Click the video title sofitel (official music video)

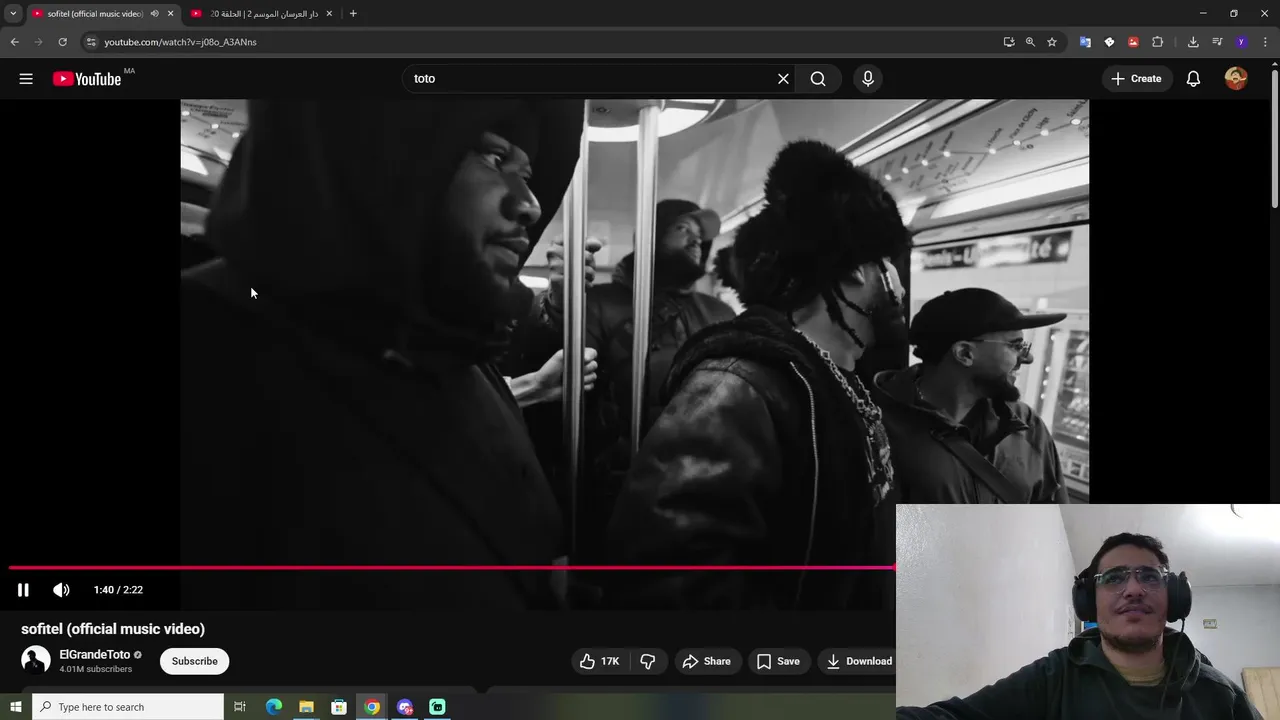pos(113,629)
